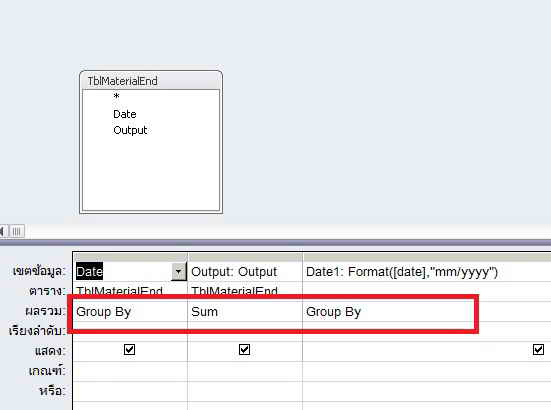Open the Sum total cell under Output
The image size is (551, 410).
(x=245, y=312)
